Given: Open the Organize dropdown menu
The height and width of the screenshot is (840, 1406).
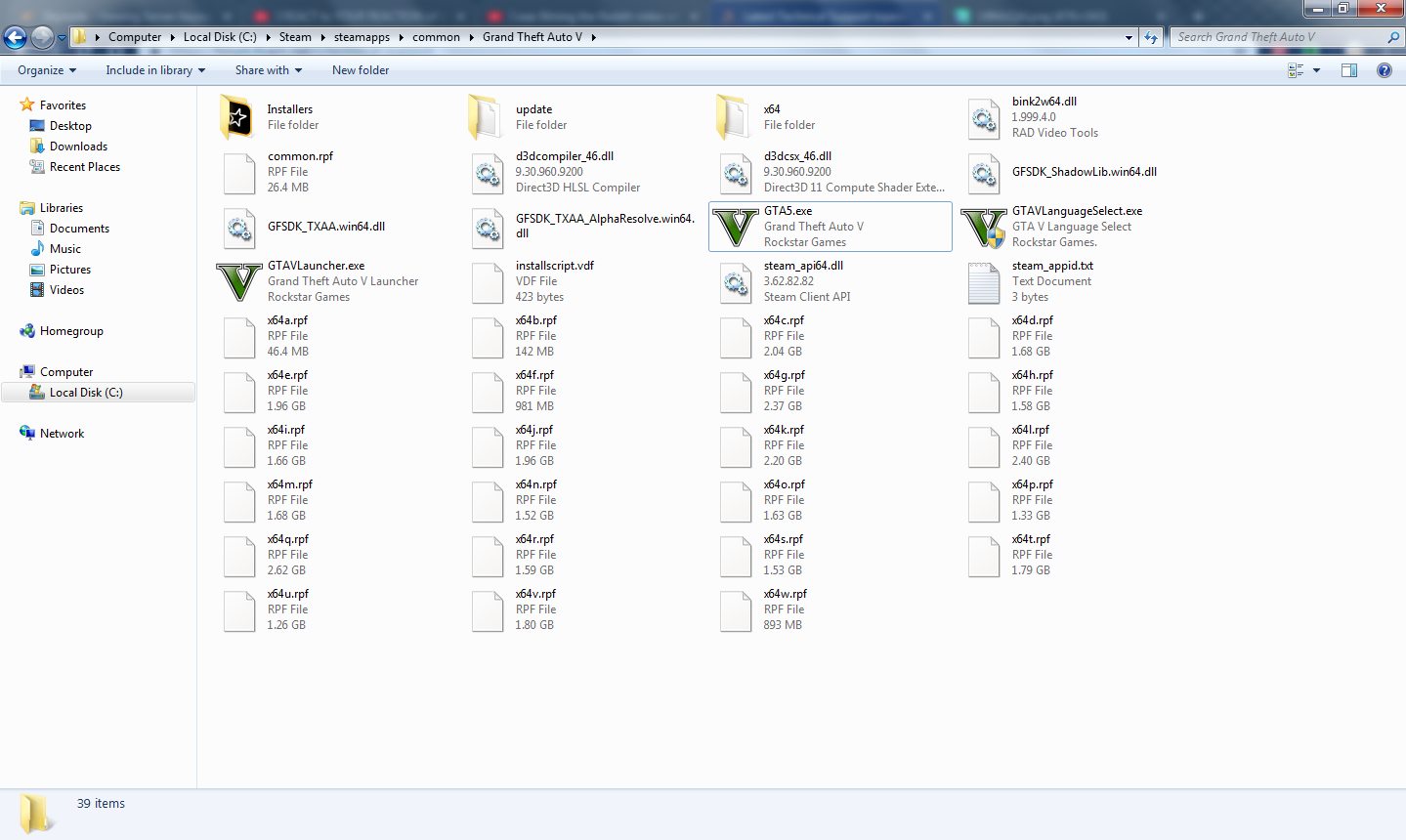Looking at the screenshot, I should coord(47,70).
